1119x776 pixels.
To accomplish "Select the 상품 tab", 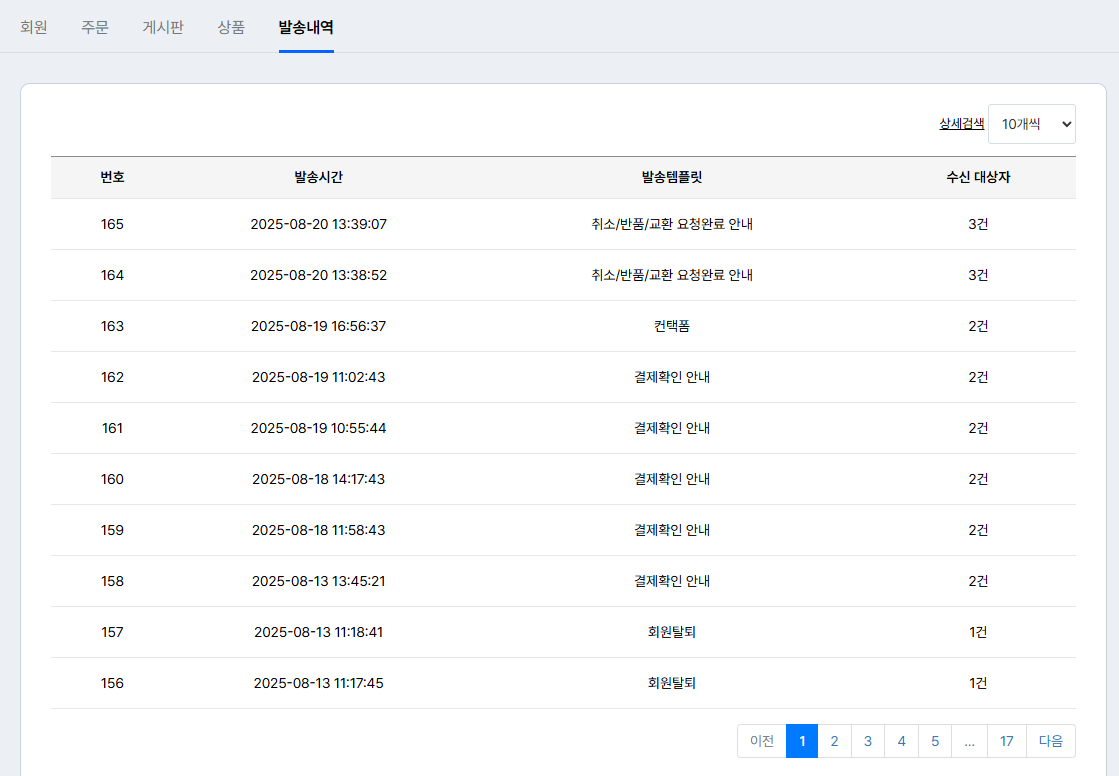I will 231,27.
